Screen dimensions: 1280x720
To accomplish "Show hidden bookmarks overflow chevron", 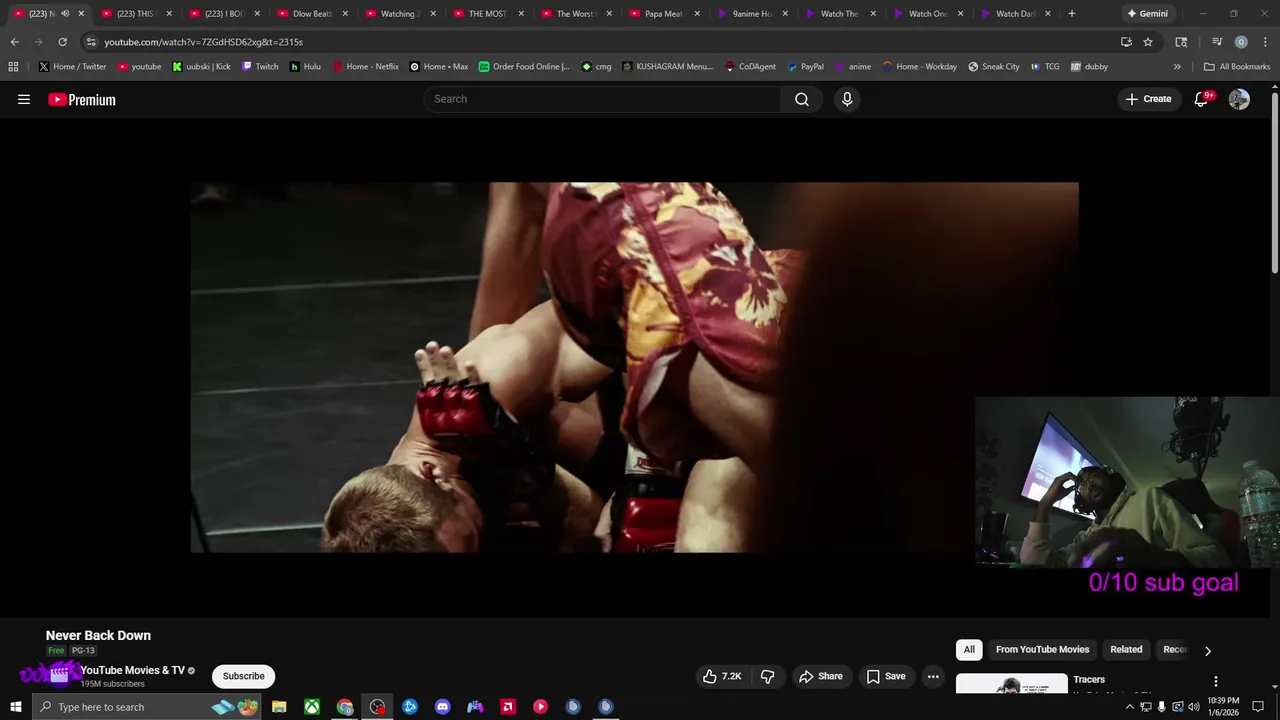I will (x=1177, y=66).
